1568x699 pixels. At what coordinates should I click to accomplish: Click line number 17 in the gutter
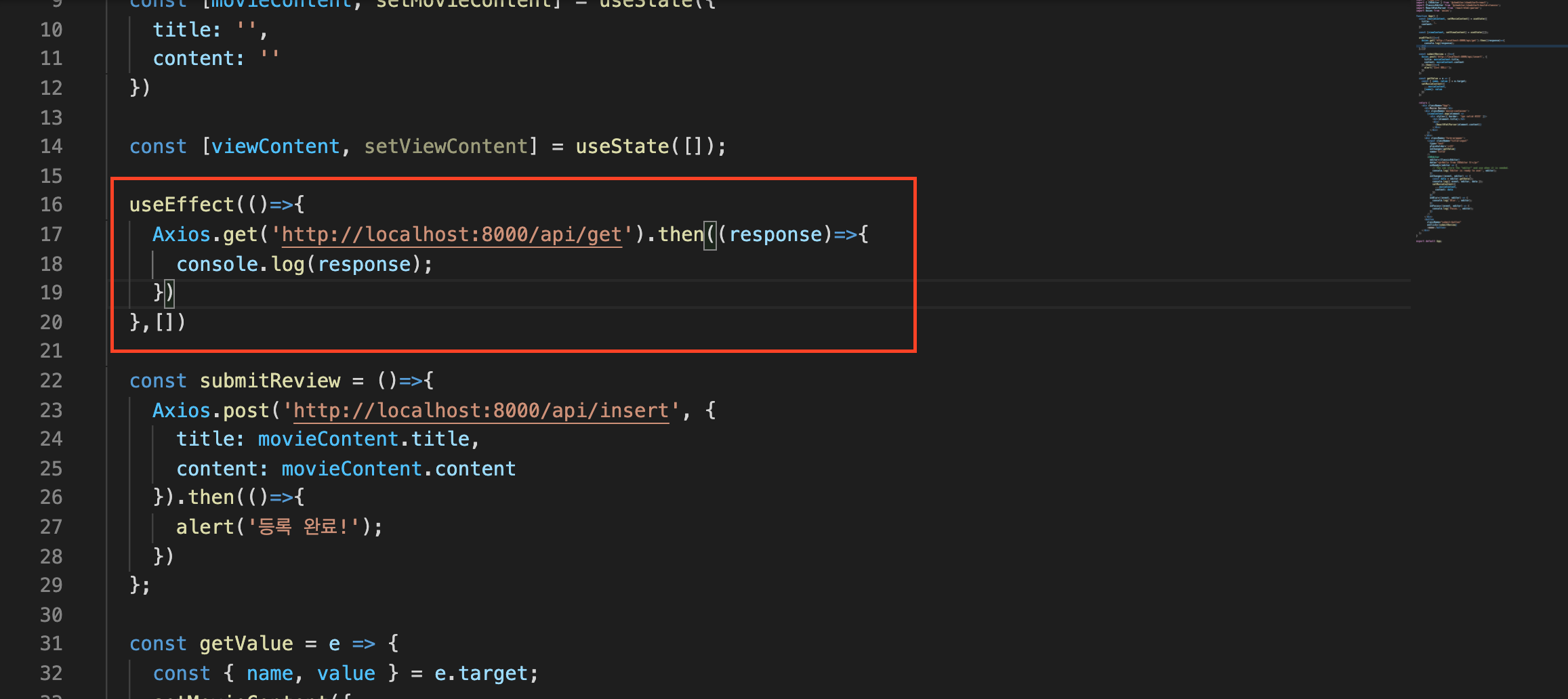tap(51, 234)
